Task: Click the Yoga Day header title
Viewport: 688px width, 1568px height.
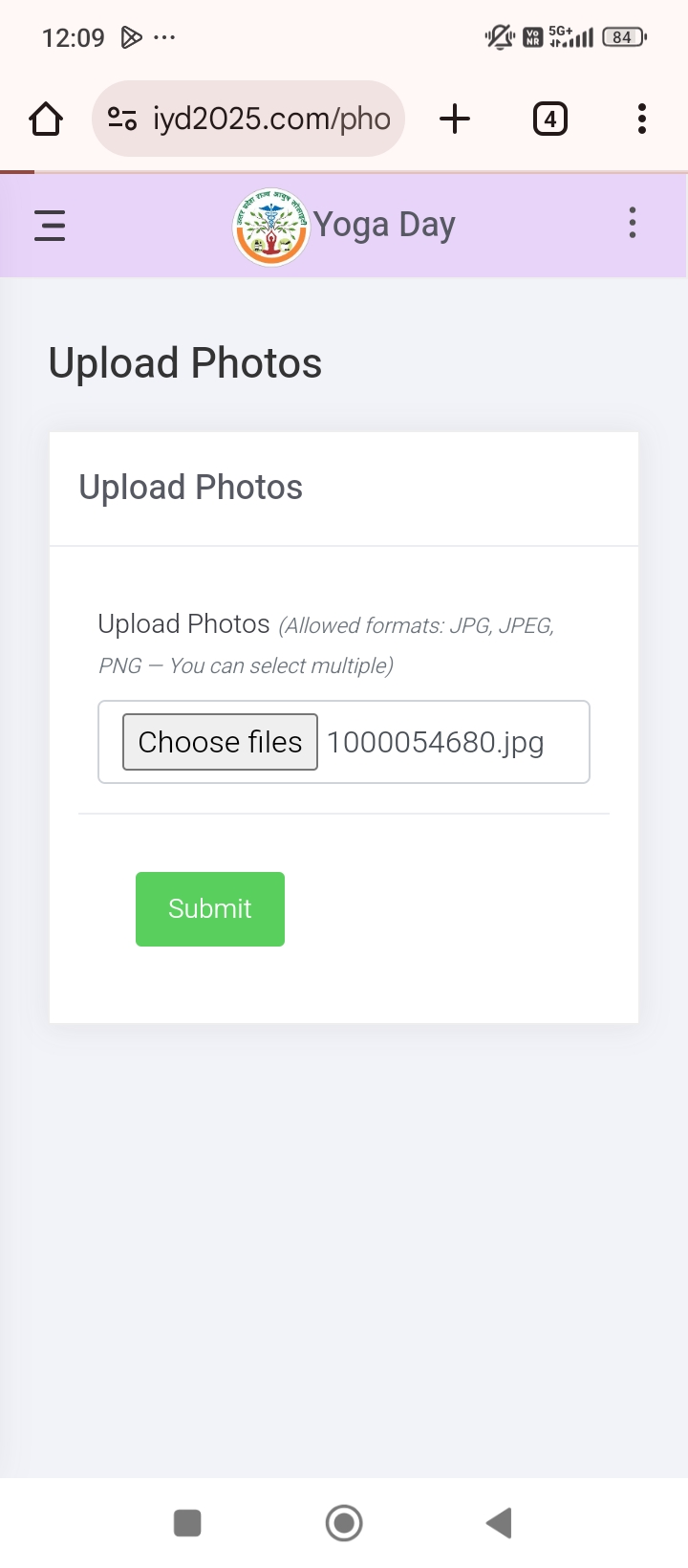Action: [x=385, y=226]
